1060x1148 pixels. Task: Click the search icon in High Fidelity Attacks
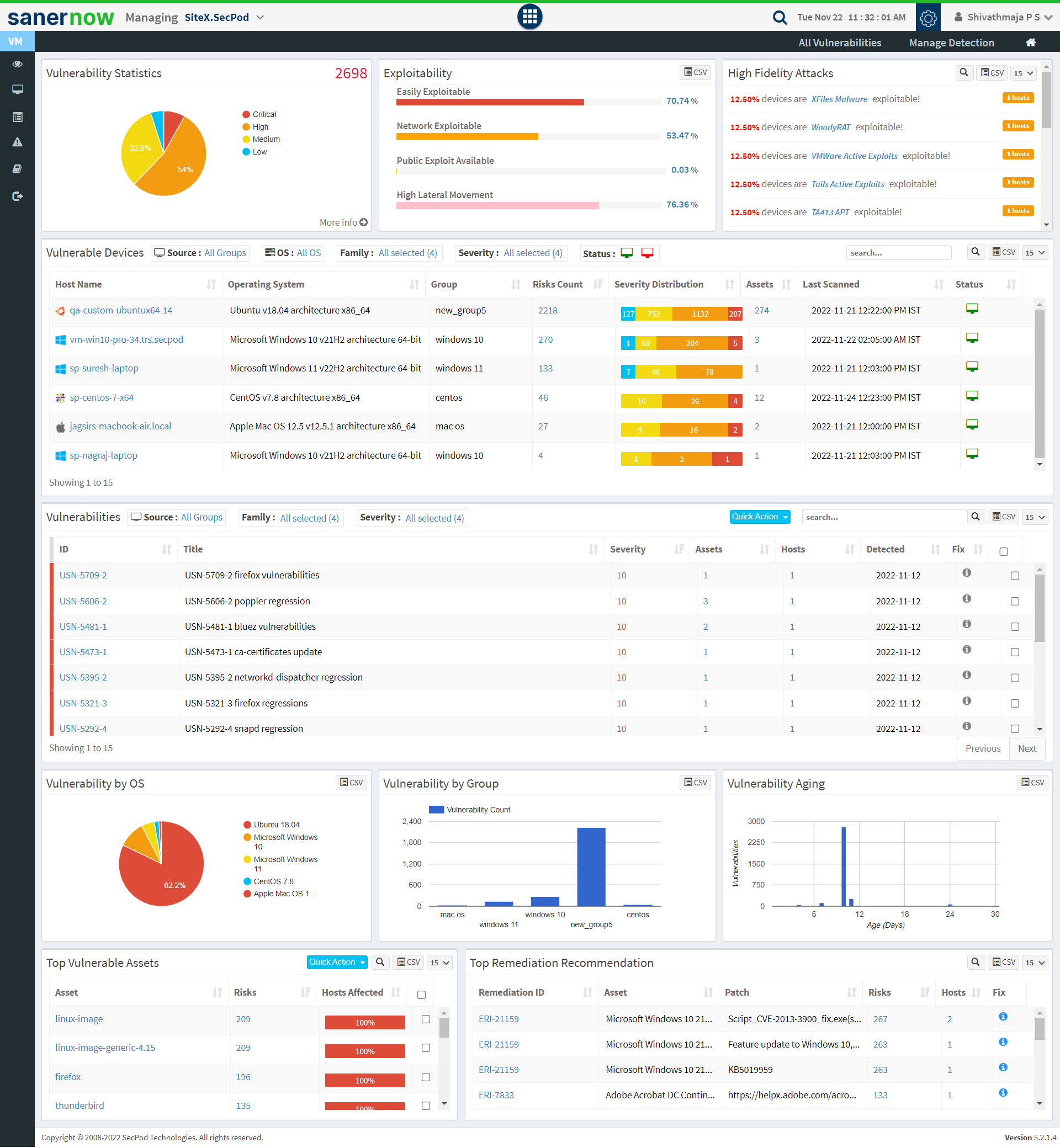point(963,73)
